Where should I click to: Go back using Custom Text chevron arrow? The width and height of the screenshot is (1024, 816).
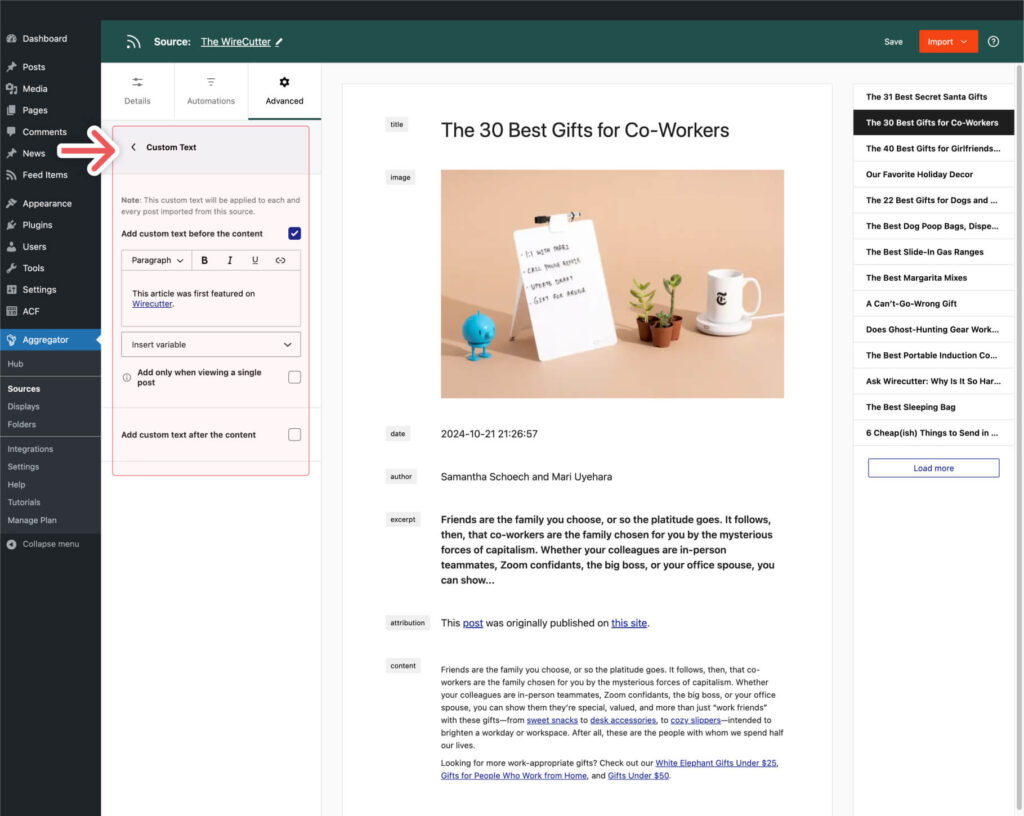[x=133, y=148]
